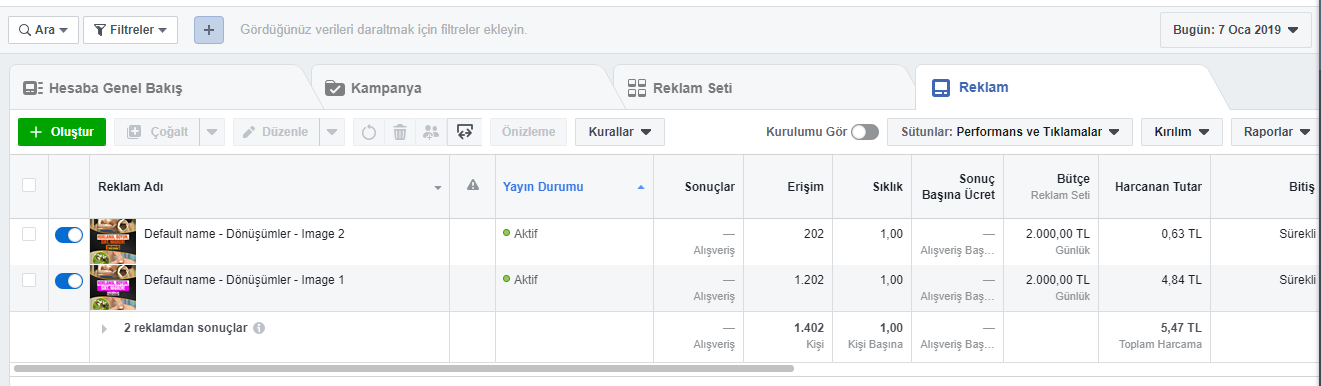Click the plus add-filter button
This screenshot has height=386, width=1321.
[208, 30]
